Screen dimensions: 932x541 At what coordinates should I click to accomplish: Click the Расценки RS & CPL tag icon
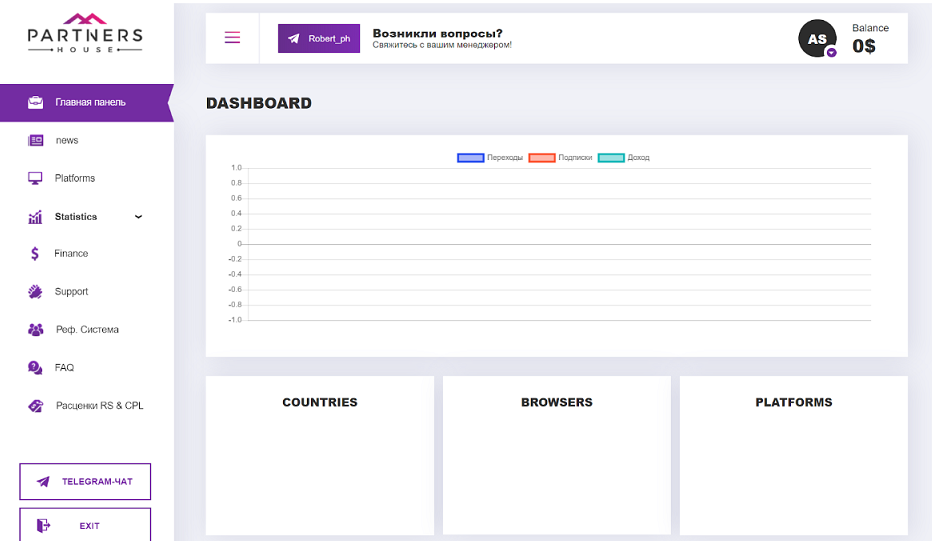[x=36, y=406]
